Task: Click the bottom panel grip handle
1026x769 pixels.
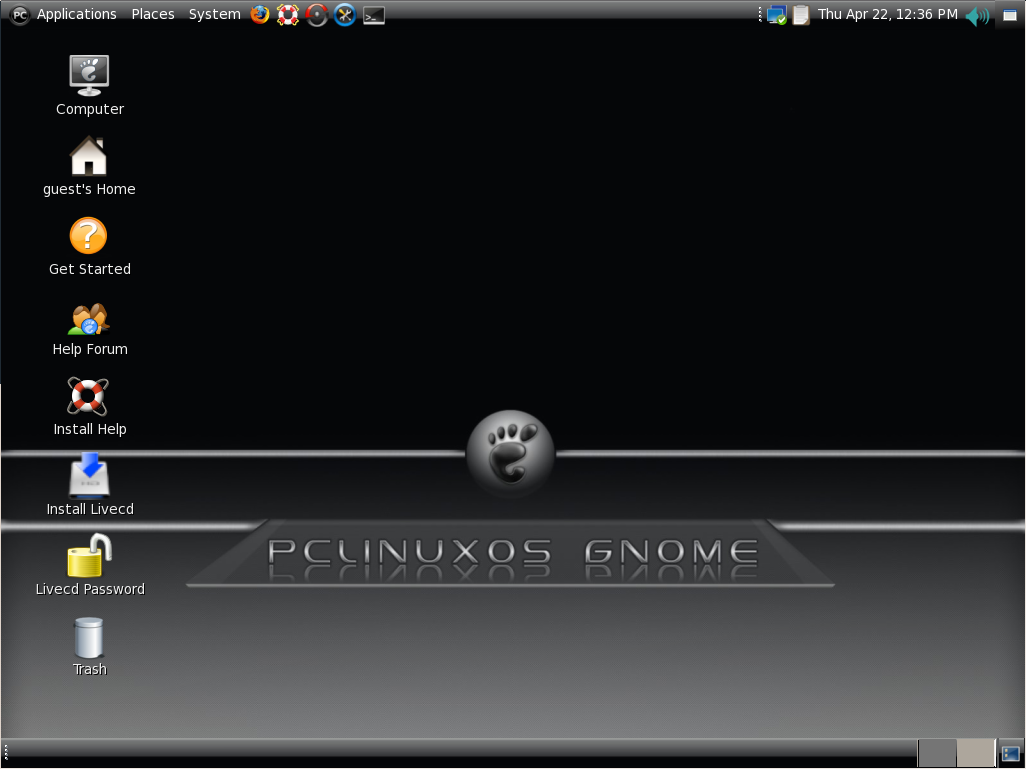Action: [5, 753]
